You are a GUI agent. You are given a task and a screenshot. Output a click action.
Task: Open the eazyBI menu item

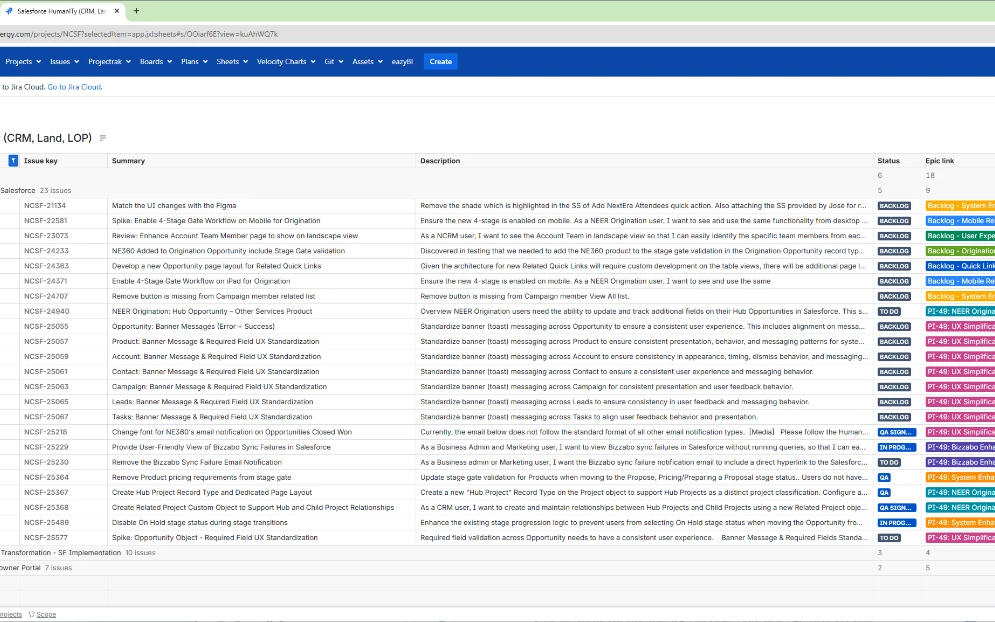[402, 62]
